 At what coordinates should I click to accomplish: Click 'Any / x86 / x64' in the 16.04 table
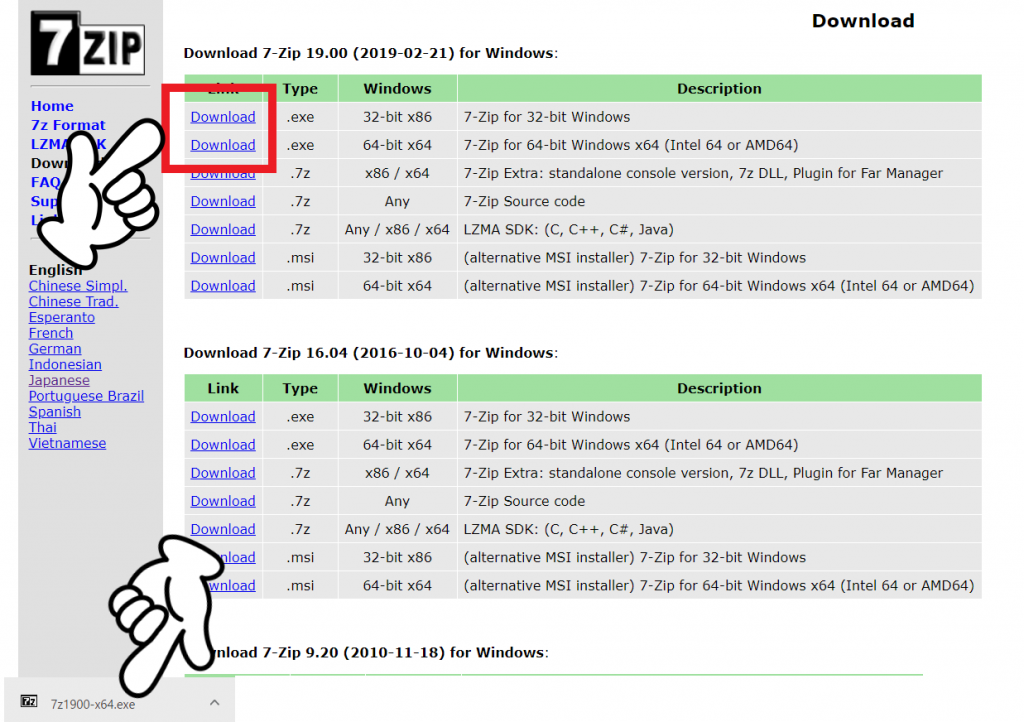(x=397, y=529)
